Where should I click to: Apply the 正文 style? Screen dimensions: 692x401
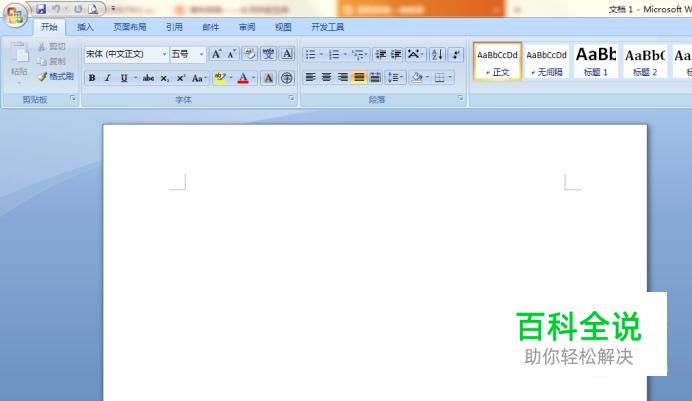pos(497,61)
